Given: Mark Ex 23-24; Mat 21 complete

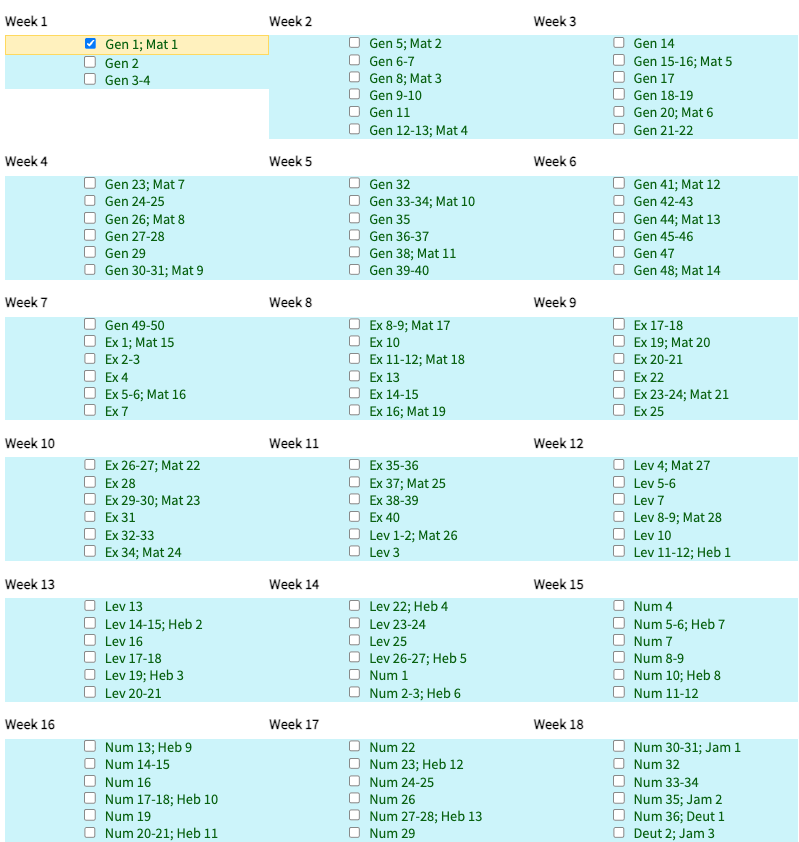Looking at the screenshot, I should pos(619,394).
